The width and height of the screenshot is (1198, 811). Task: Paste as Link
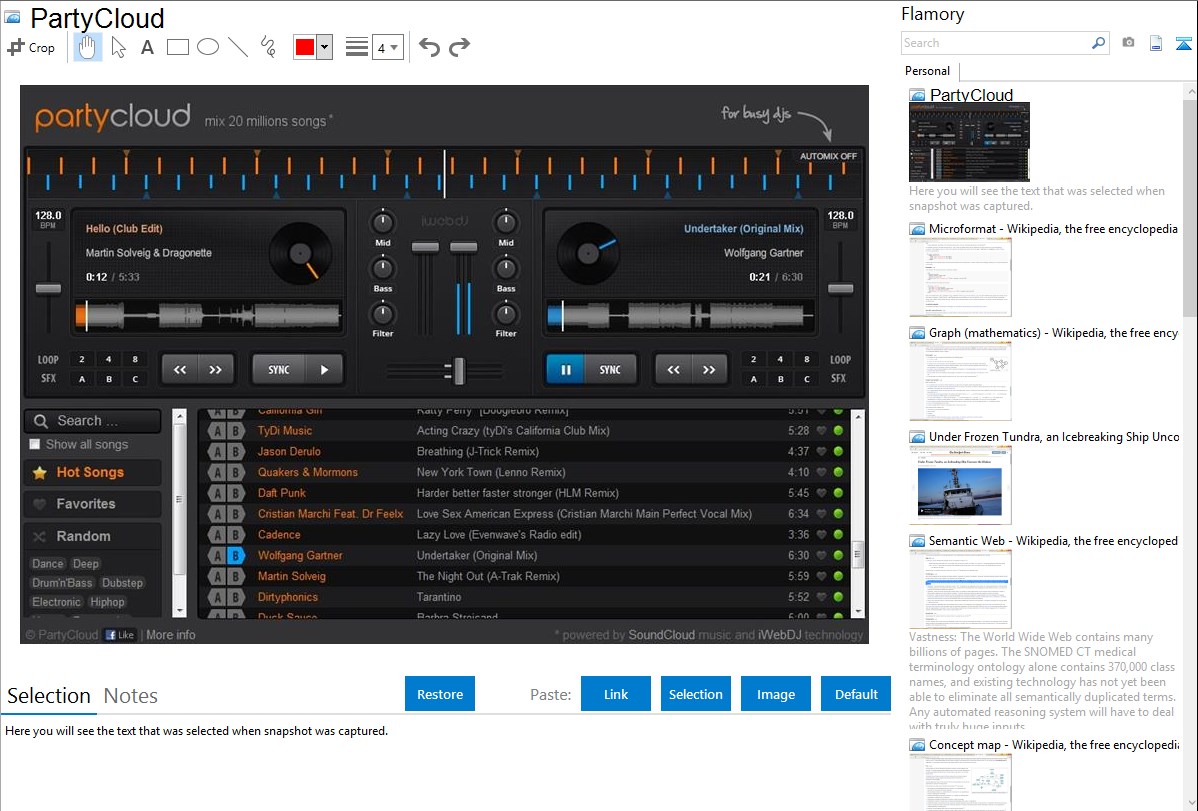pyautogui.click(x=616, y=694)
